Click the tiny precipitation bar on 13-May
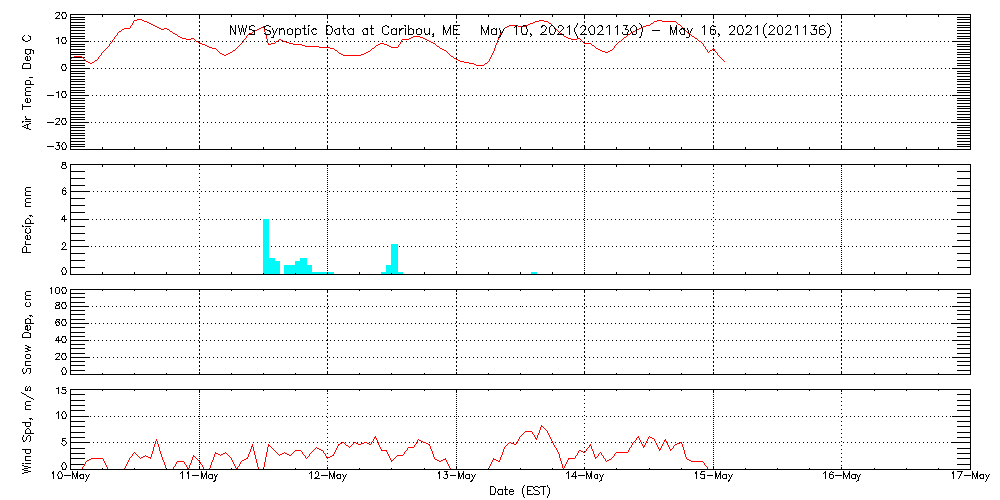Viewport: 1000px width, 500px height. [x=534, y=273]
